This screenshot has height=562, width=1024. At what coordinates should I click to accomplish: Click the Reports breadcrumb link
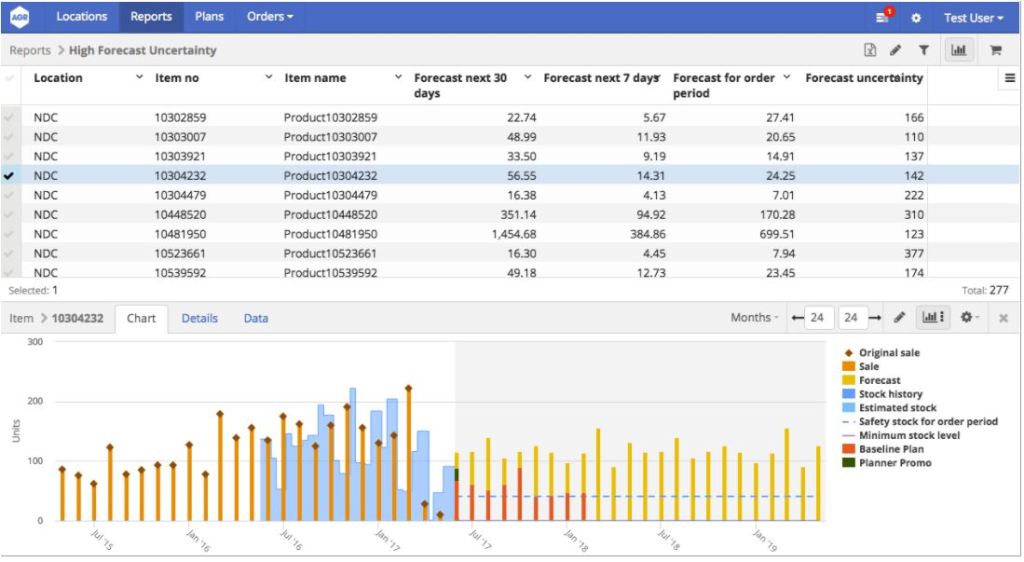coord(30,50)
